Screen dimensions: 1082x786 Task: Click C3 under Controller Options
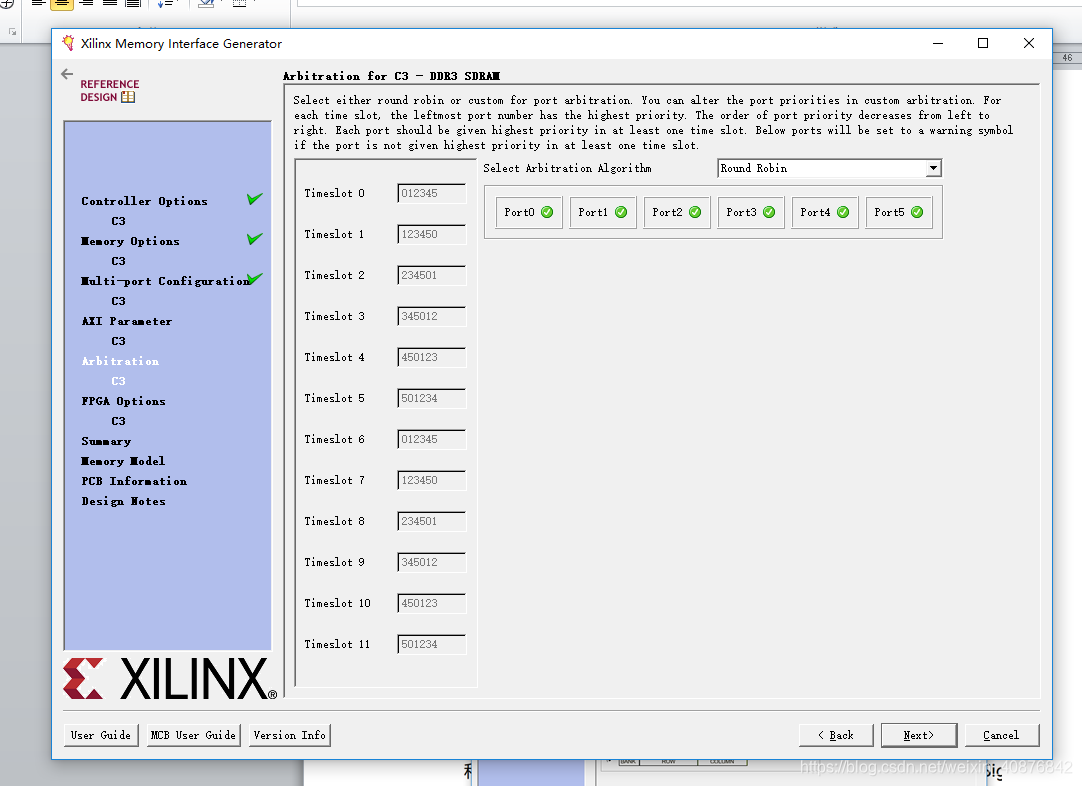click(x=119, y=222)
